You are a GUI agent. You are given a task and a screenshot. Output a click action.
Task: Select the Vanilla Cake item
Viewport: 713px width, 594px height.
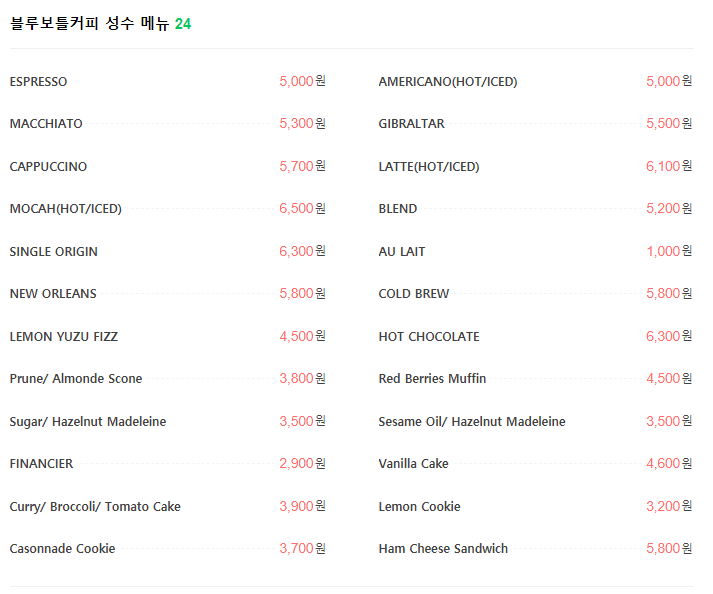[413, 464]
